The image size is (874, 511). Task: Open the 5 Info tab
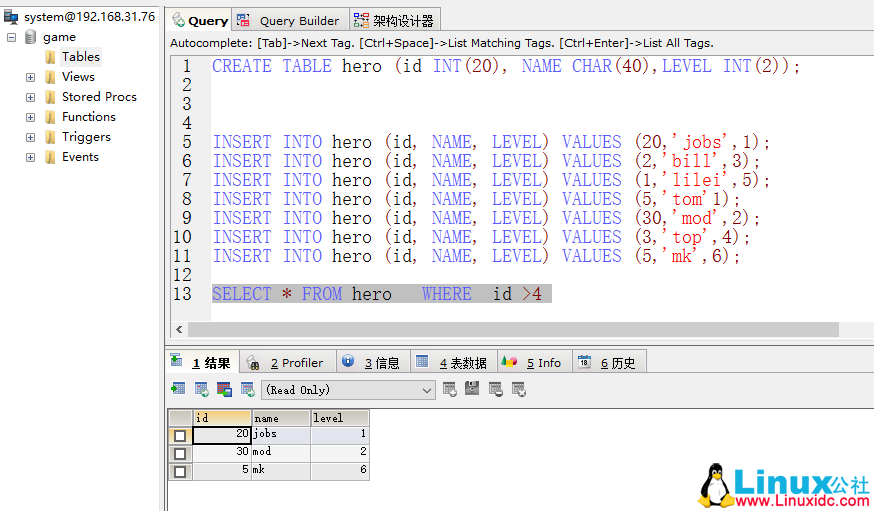[x=534, y=363]
